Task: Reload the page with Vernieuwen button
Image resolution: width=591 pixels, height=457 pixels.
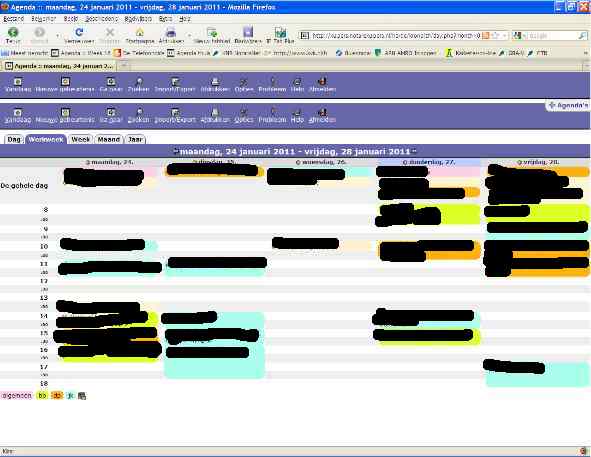Action: (x=79, y=35)
